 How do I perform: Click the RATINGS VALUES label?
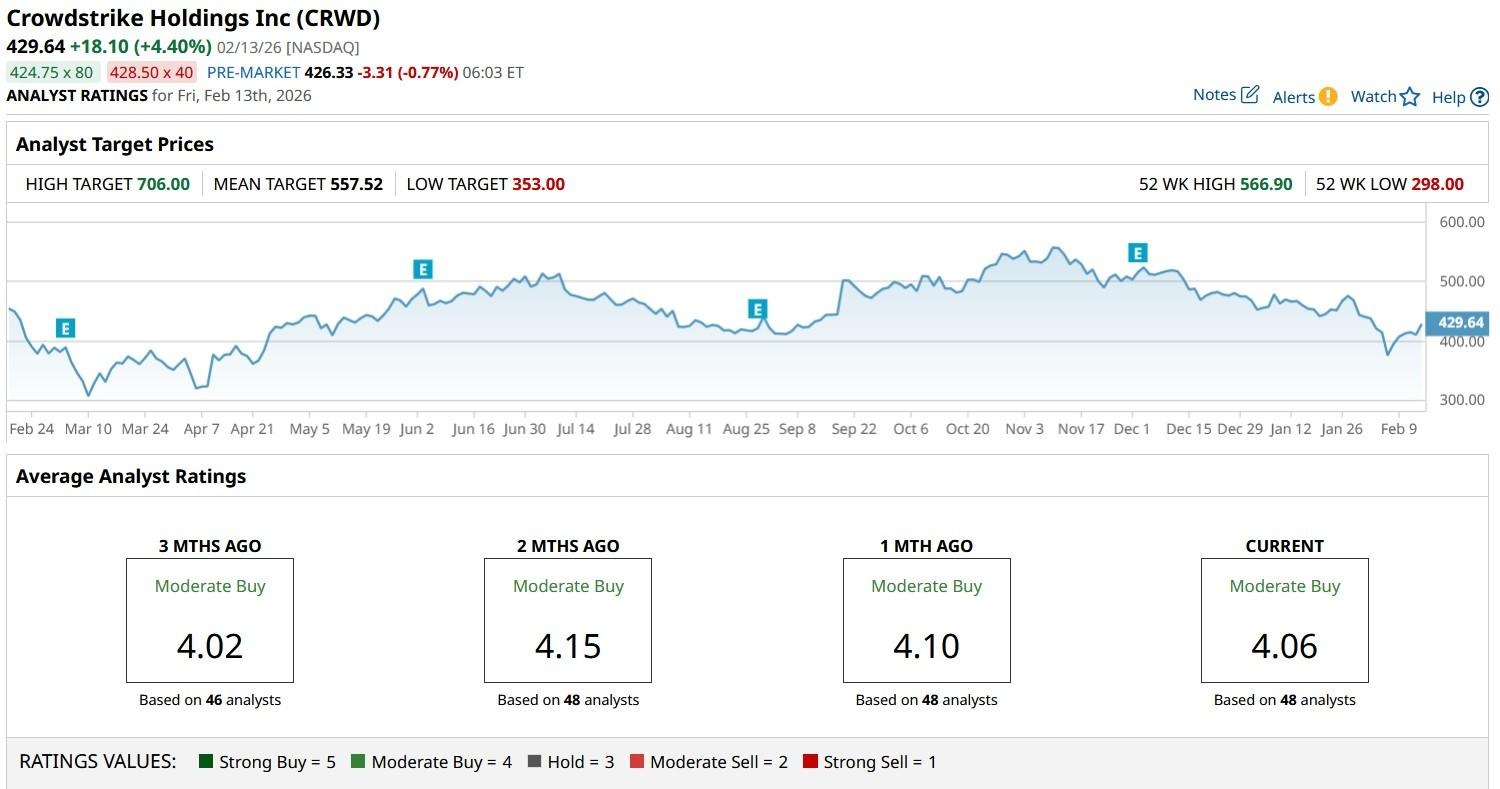click(x=98, y=762)
